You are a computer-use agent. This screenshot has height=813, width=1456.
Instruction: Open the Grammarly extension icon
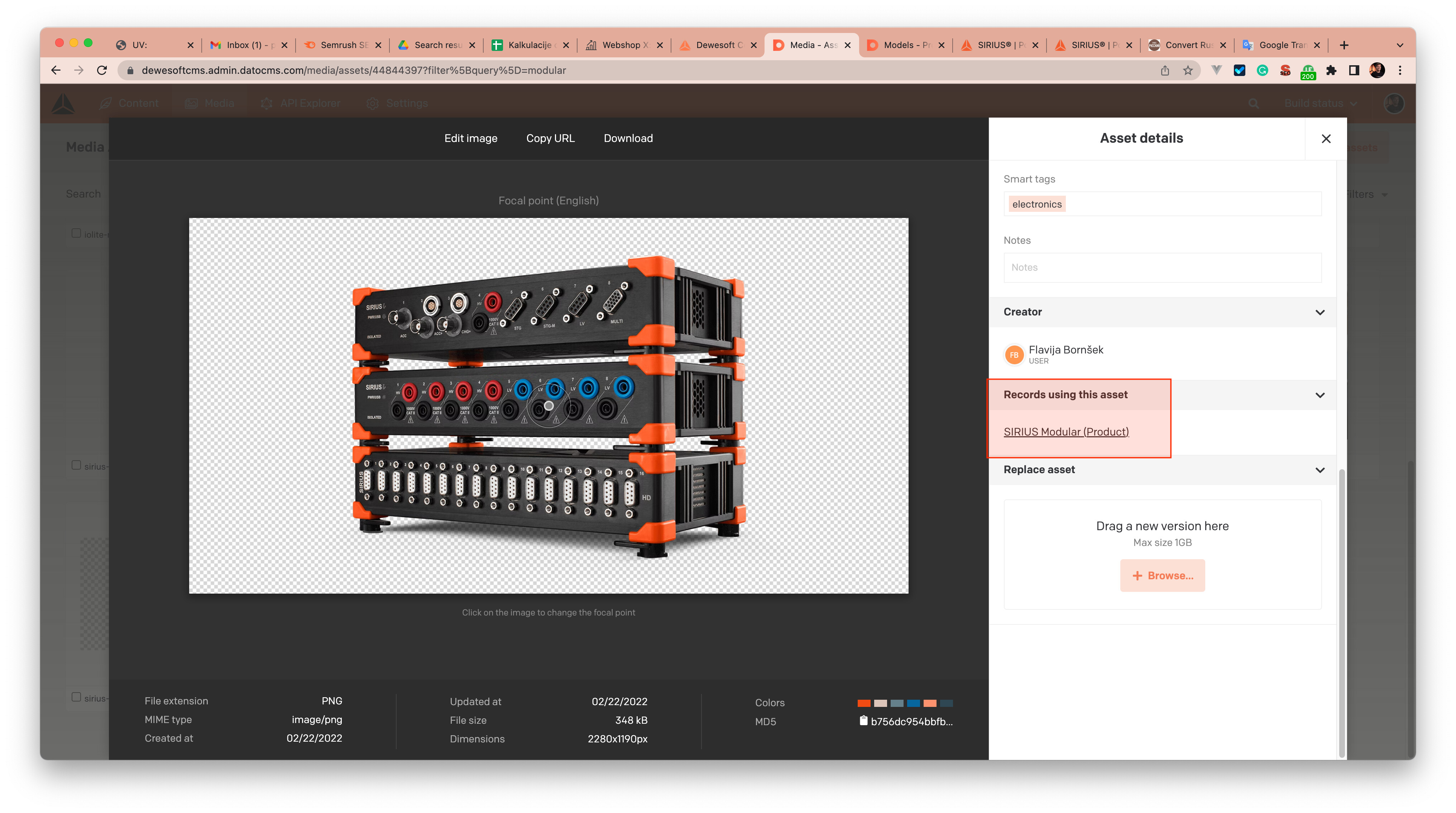1262,70
